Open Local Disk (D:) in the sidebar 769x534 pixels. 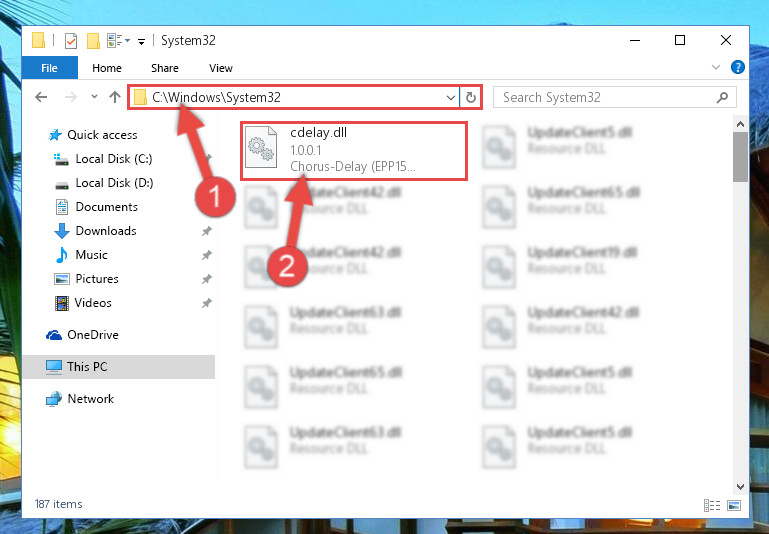click(x=114, y=183)
